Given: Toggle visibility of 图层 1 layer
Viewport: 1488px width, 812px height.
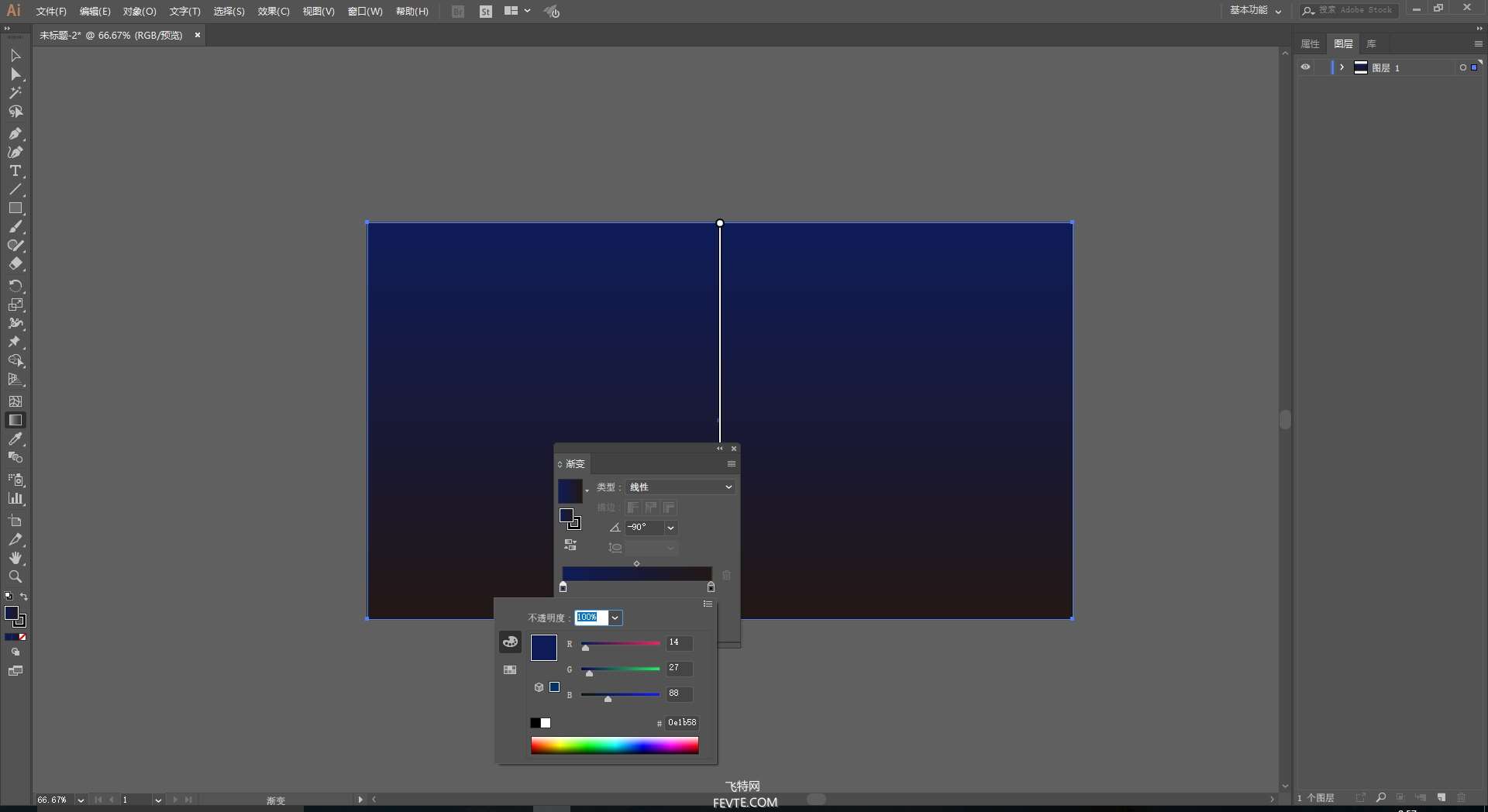Looking at the screenshot, I should [x=1306, y=67].
